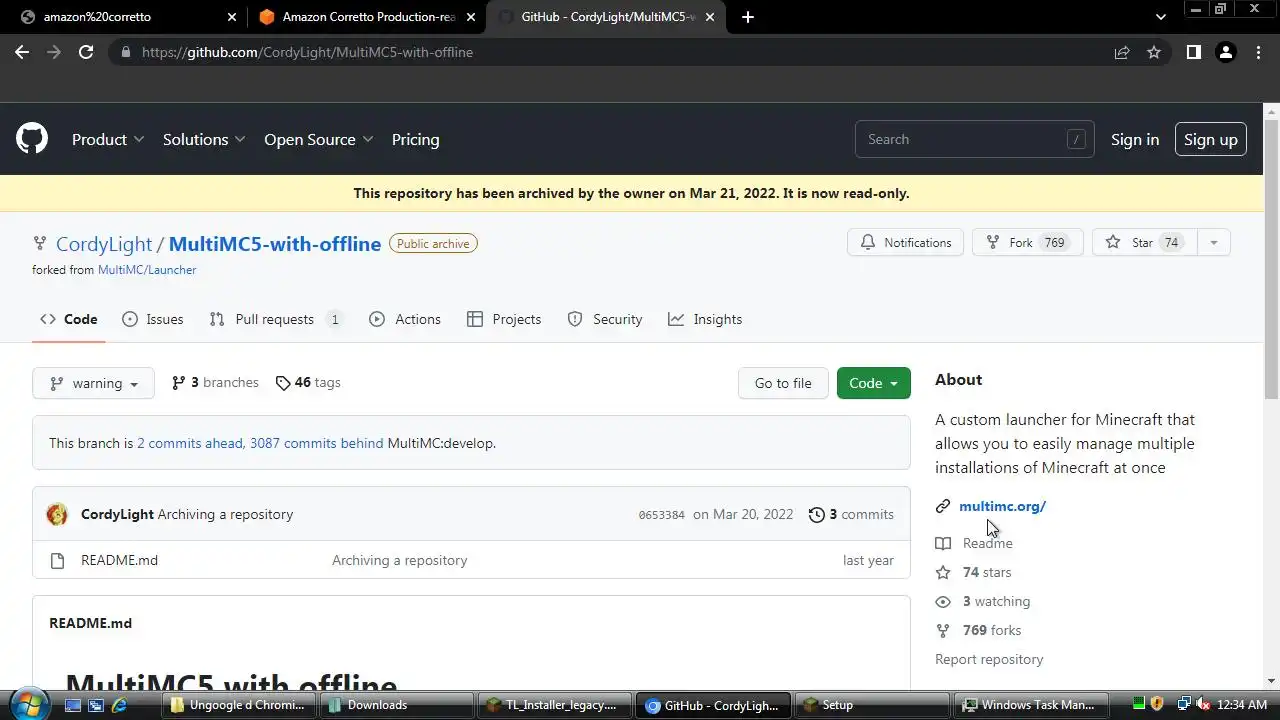This screenshot has width=1280, height=720.
Task: Click the Show Desktop quick launch icon
Action: 73,705
